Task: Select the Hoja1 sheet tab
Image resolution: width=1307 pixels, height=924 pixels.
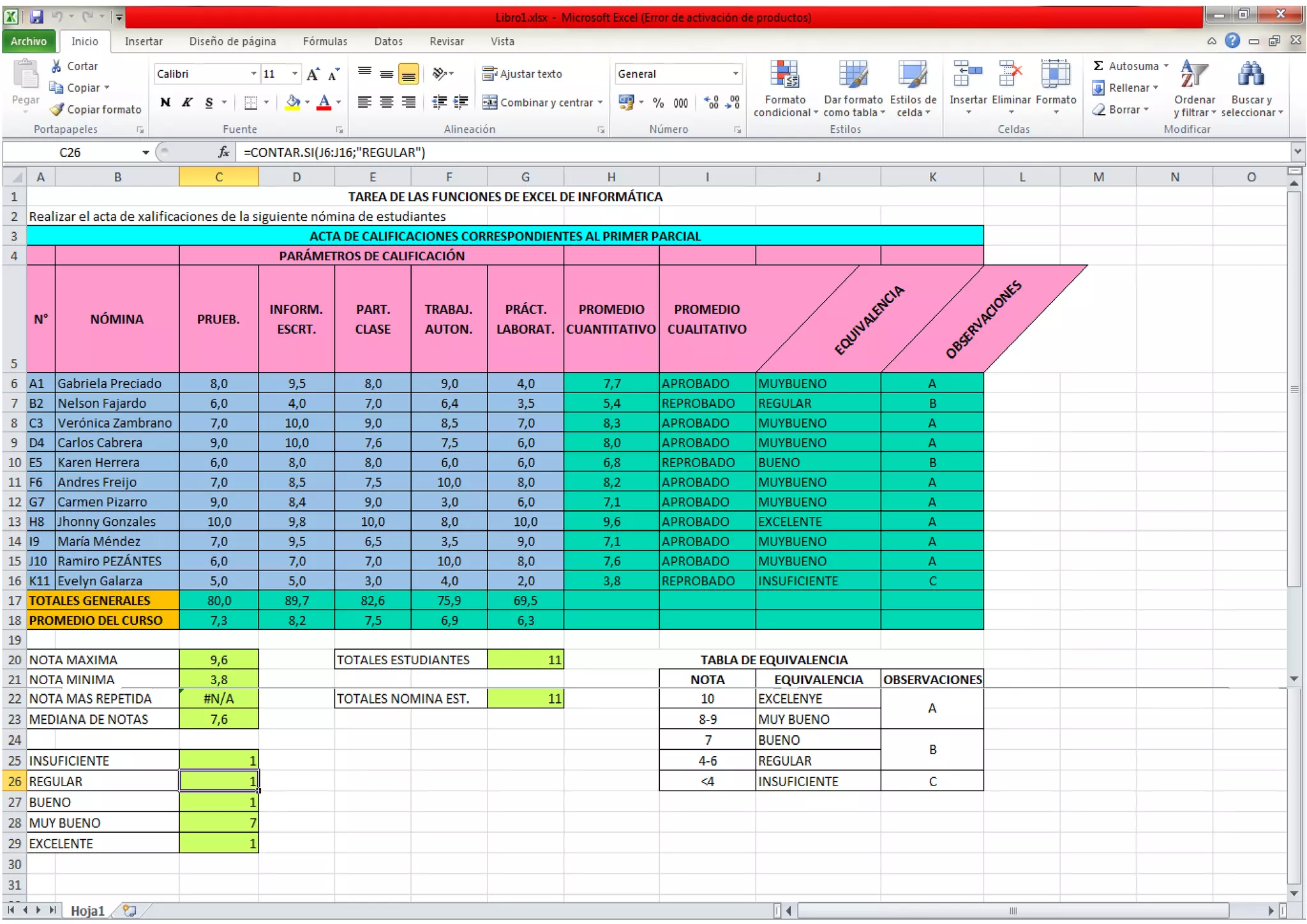Action: (87, 911)
